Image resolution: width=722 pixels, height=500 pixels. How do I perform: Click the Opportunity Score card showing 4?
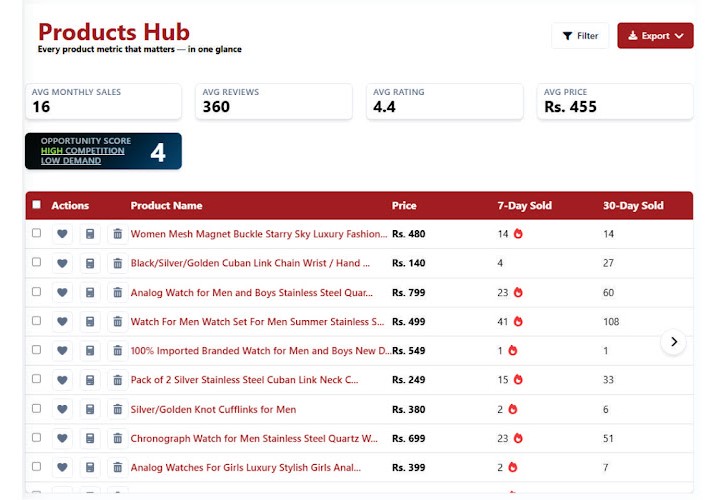103,151
